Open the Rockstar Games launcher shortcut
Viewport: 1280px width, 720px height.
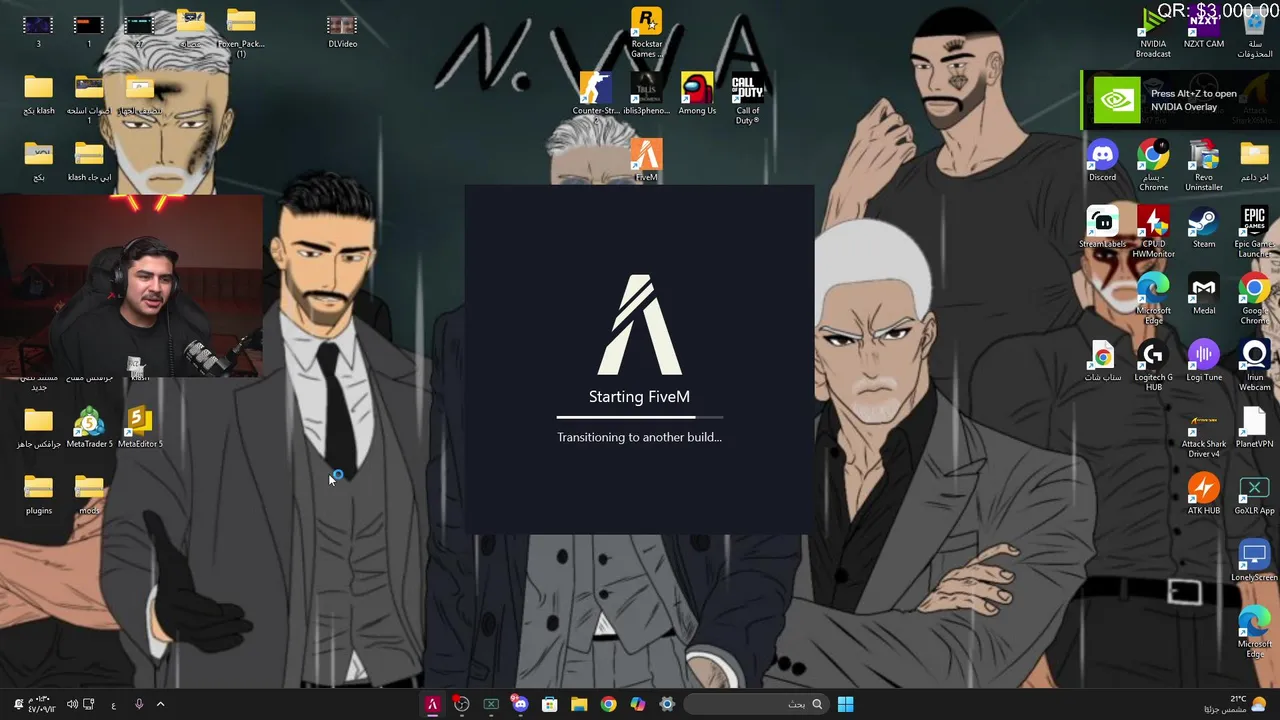646,32
